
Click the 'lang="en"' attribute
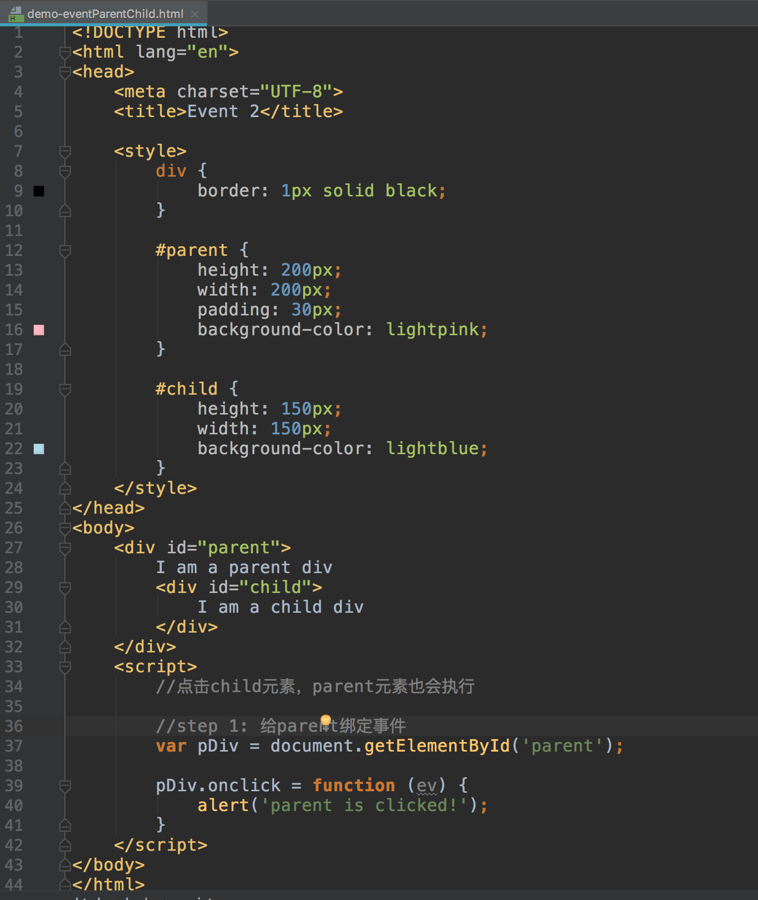(182, 52)
